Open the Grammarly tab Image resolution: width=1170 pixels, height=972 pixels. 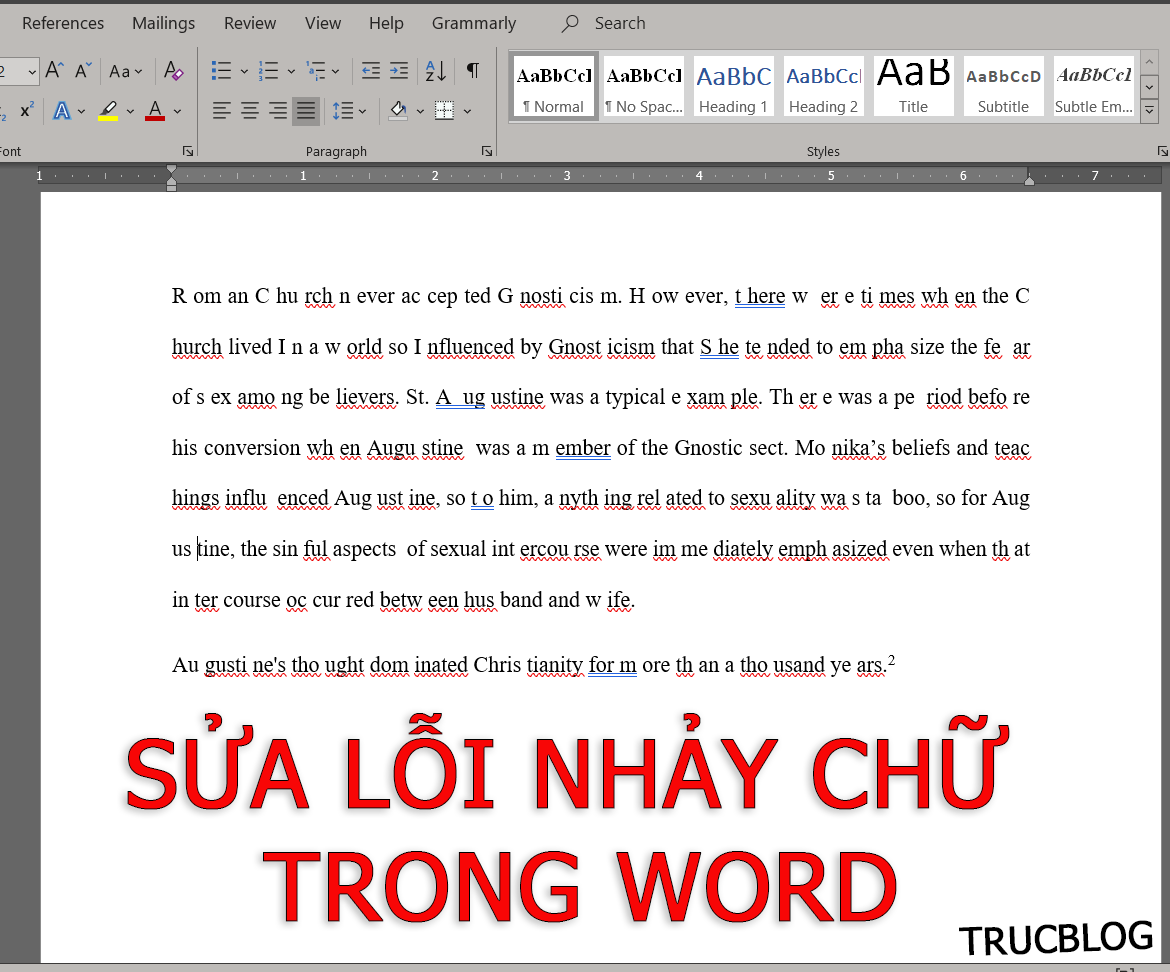tap(474, 23)
